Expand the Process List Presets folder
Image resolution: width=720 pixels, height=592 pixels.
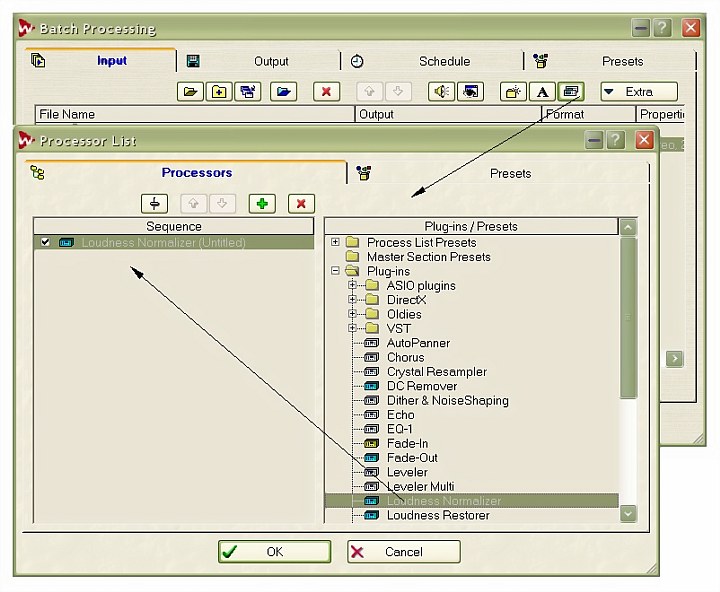(x=335, y=242)
